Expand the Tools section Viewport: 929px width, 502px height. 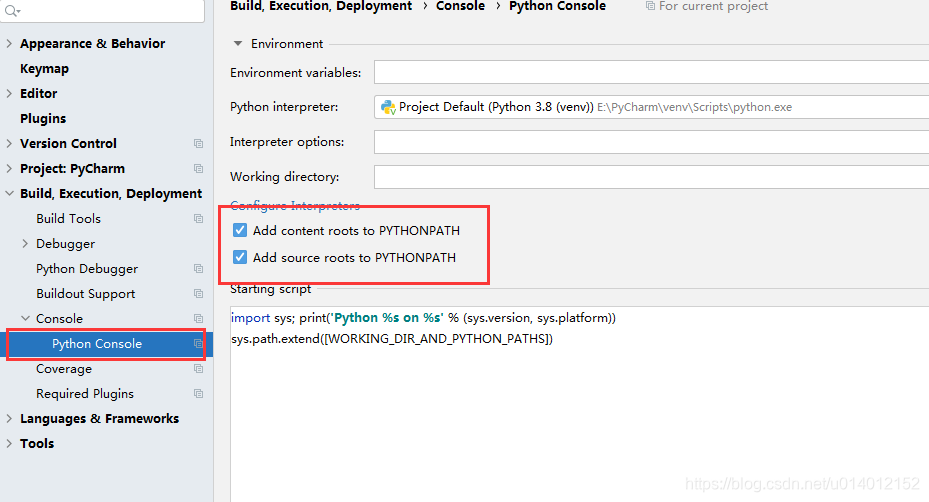point(9,443)
